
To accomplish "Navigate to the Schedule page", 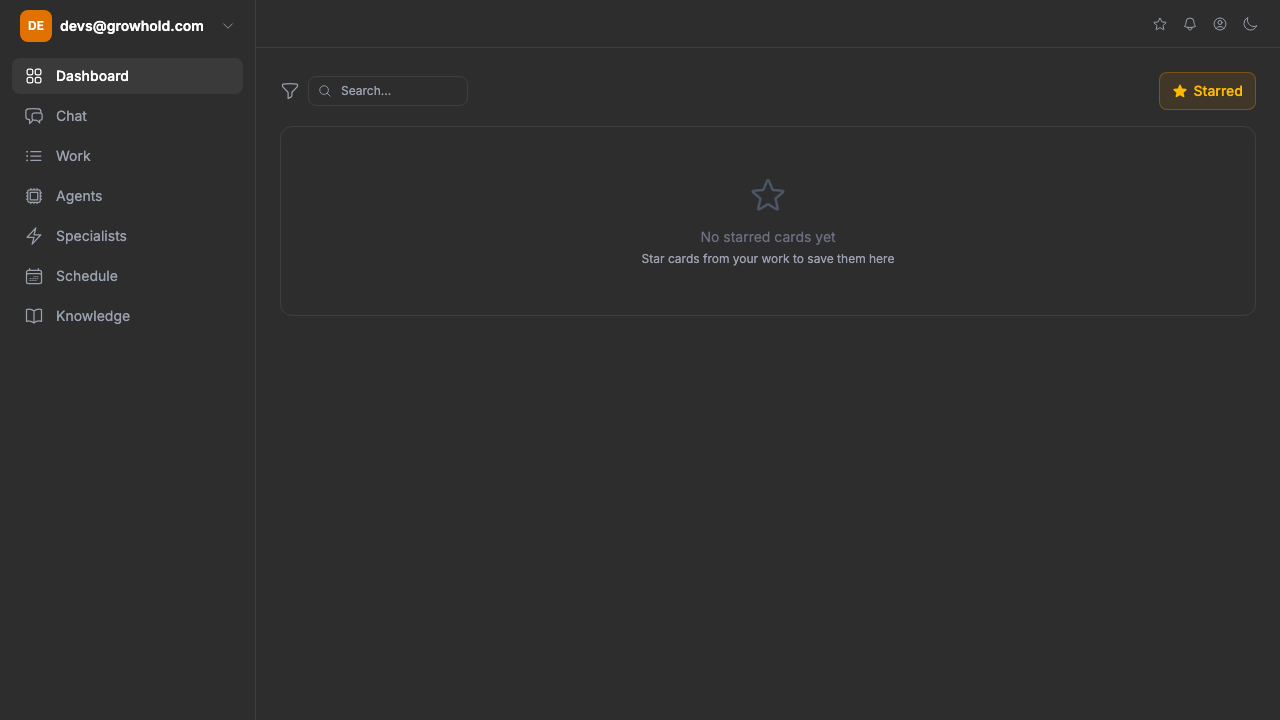I will click(87, 276).
